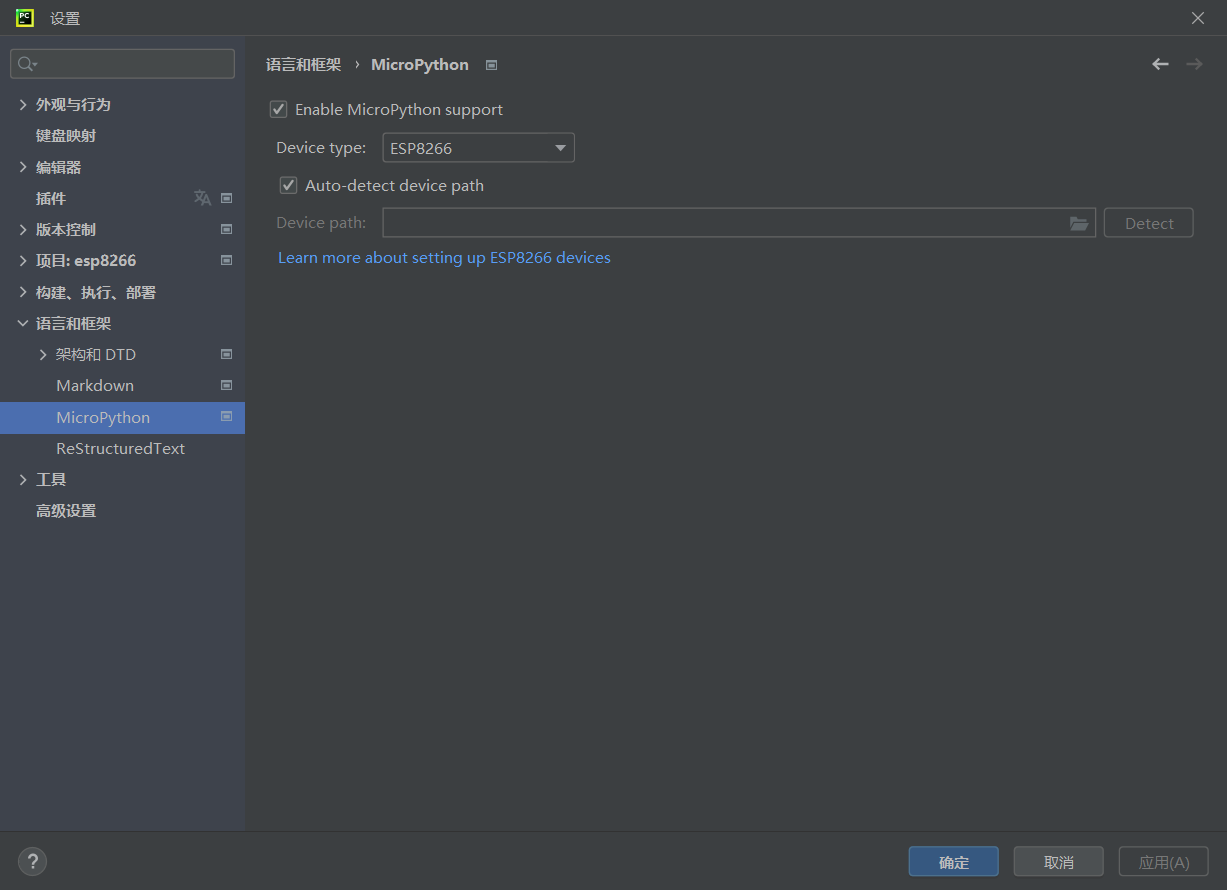Click the 版本控制 tree row label
Screen dimensions: 1227x890
point(66,229)
